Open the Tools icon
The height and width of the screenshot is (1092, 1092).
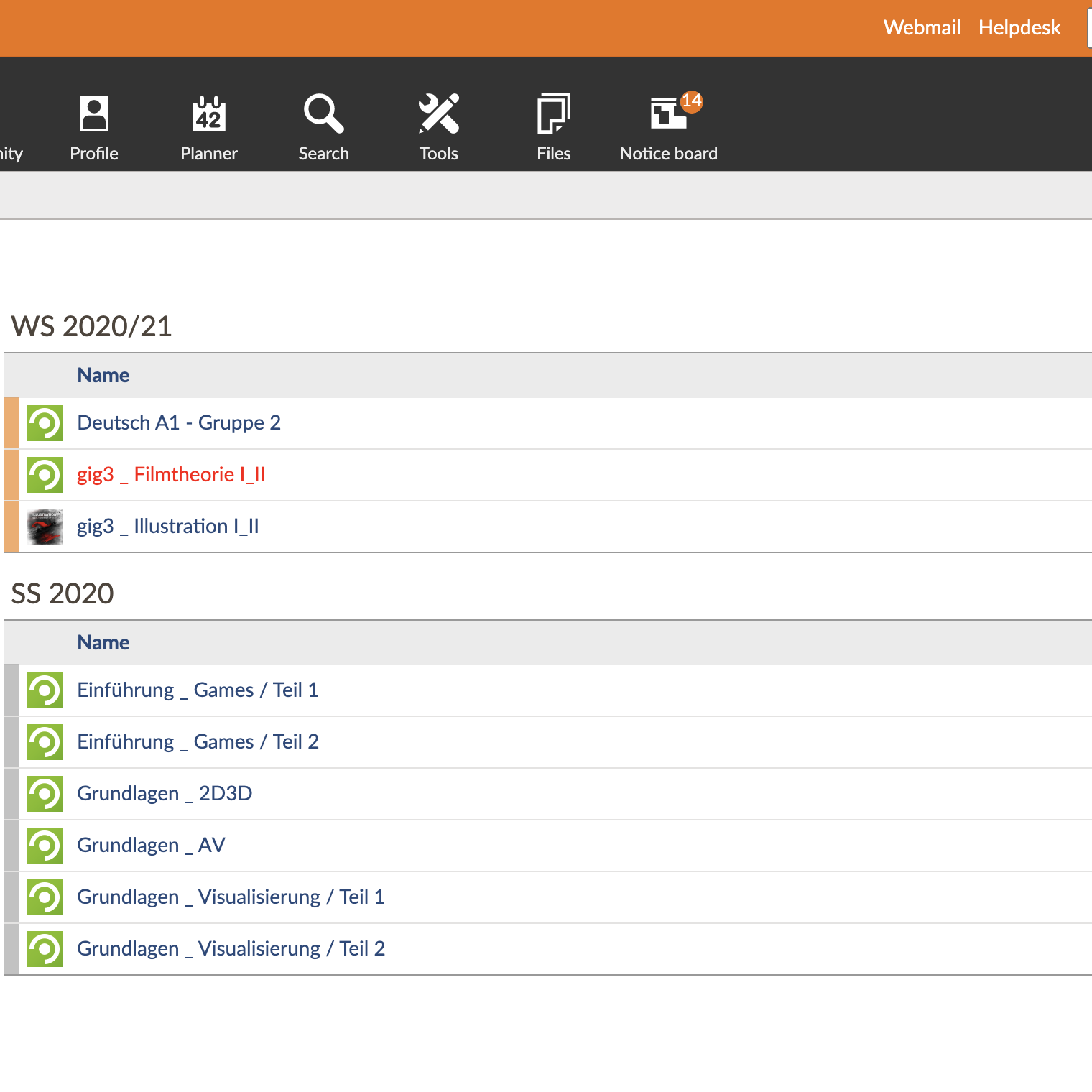[438, 114]
